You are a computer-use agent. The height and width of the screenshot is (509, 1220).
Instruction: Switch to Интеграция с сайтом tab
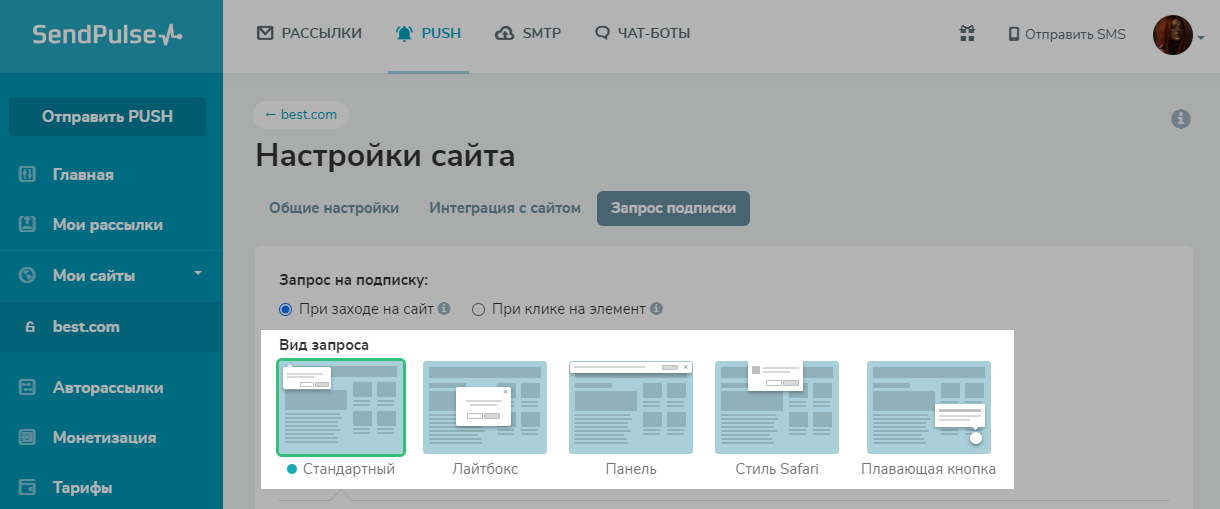click(x=505, y=208)
